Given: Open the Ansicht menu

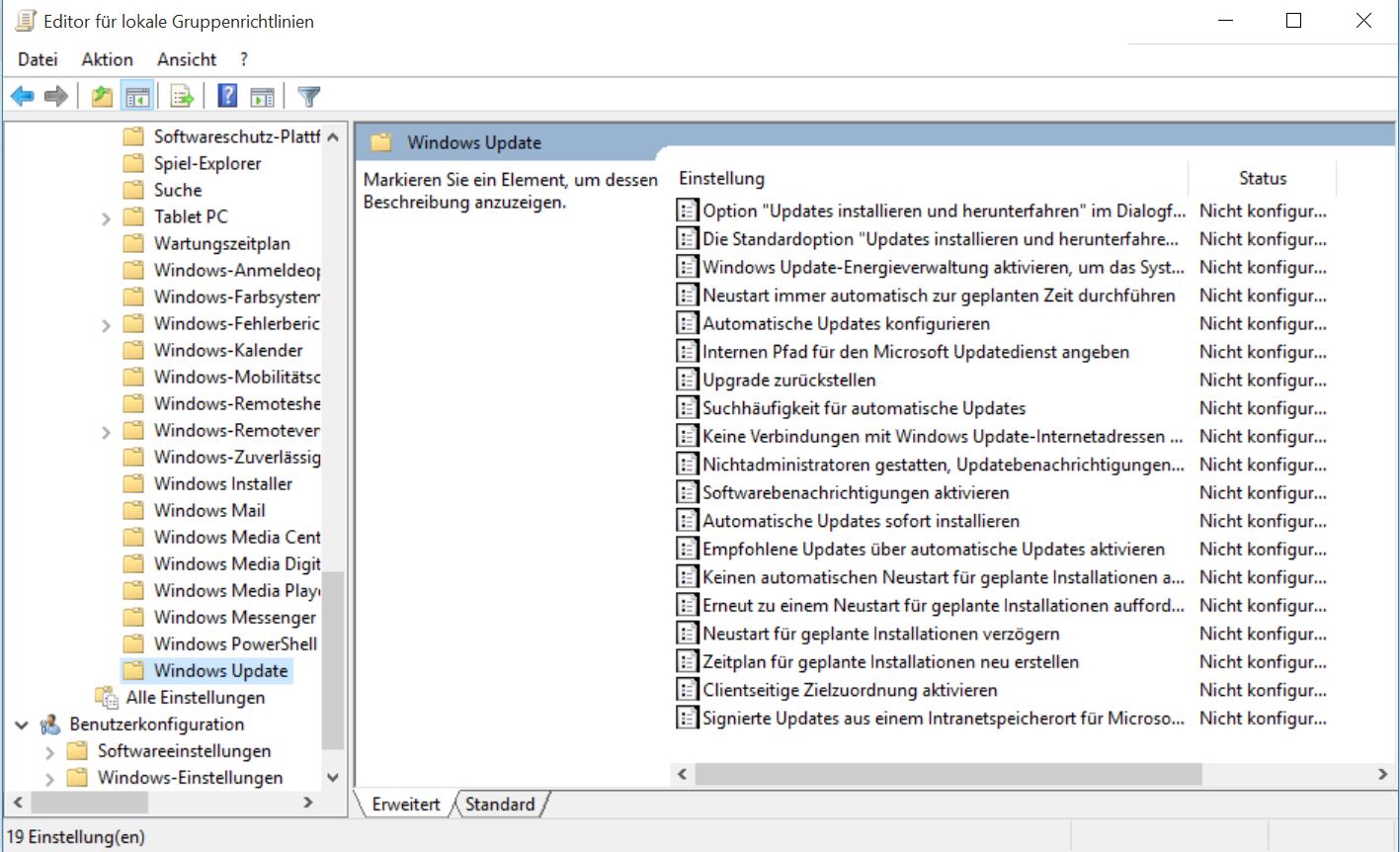Looking at the screenshot, I should click(x=187, y=59).
